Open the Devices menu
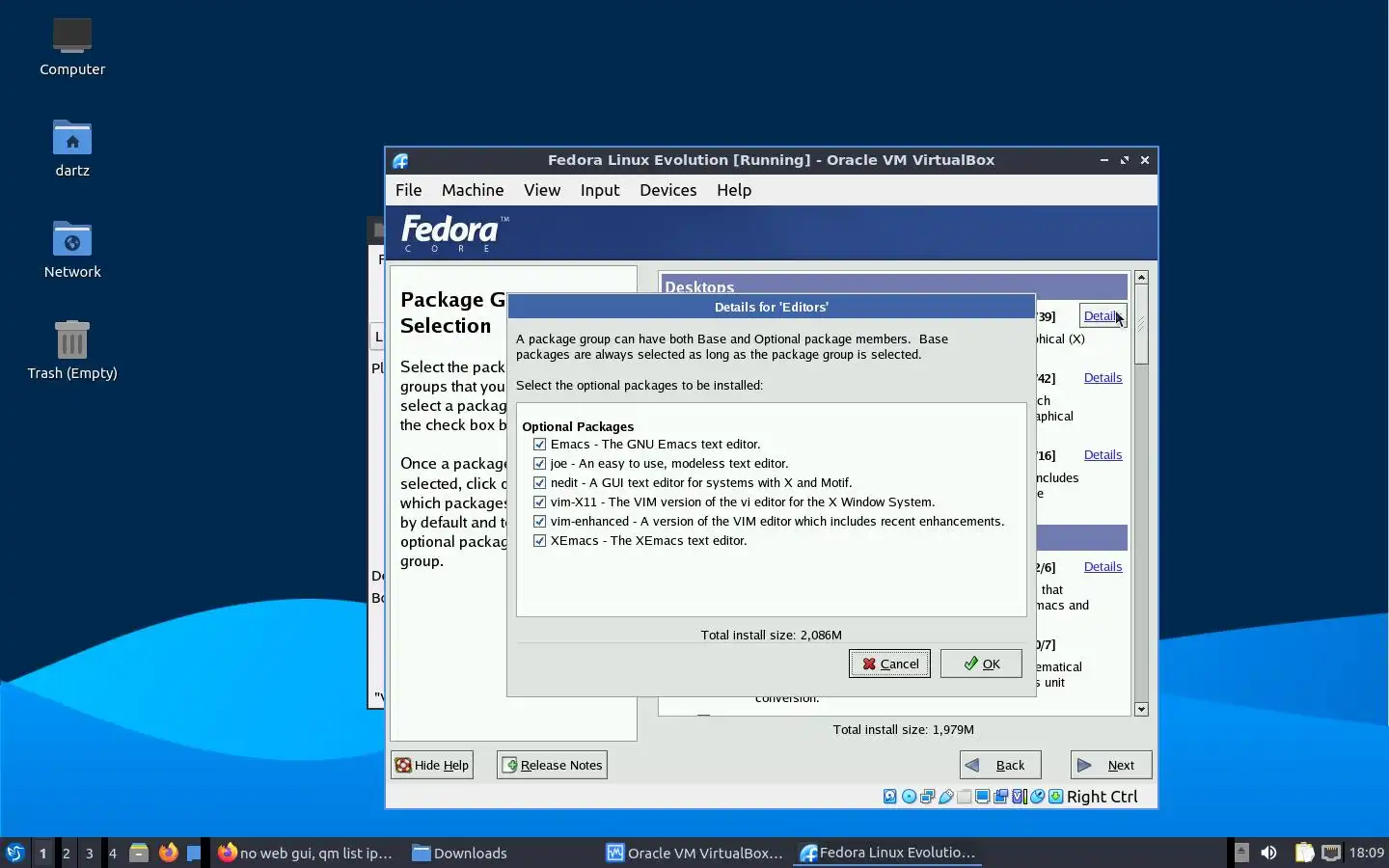Screen dimensions: 1389x868 (x=667, y=190)
